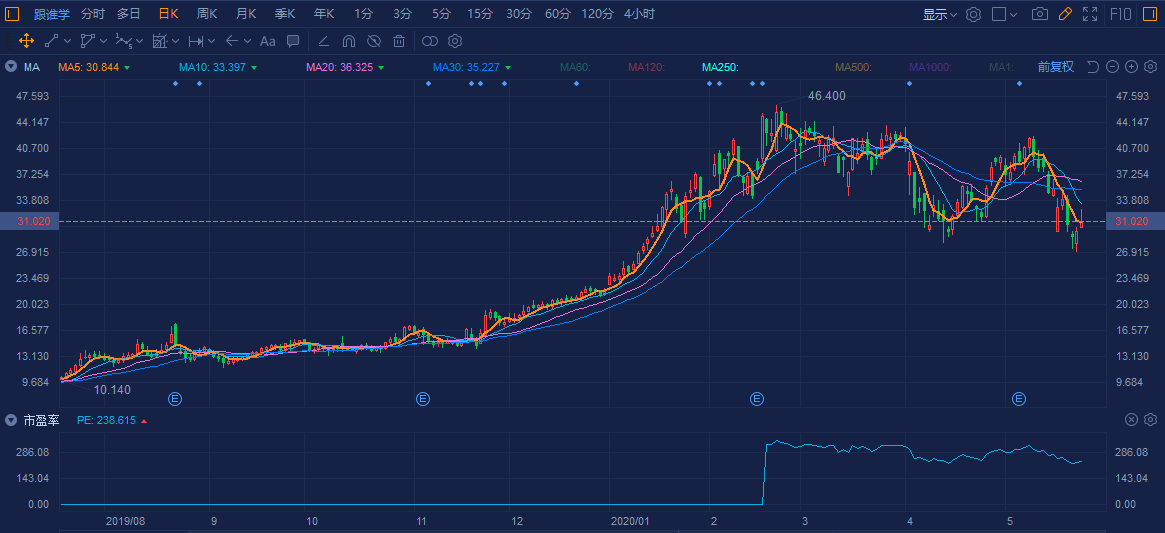
Task: Click the E earnings marker near 2020/02
Action: click(757, 399)
